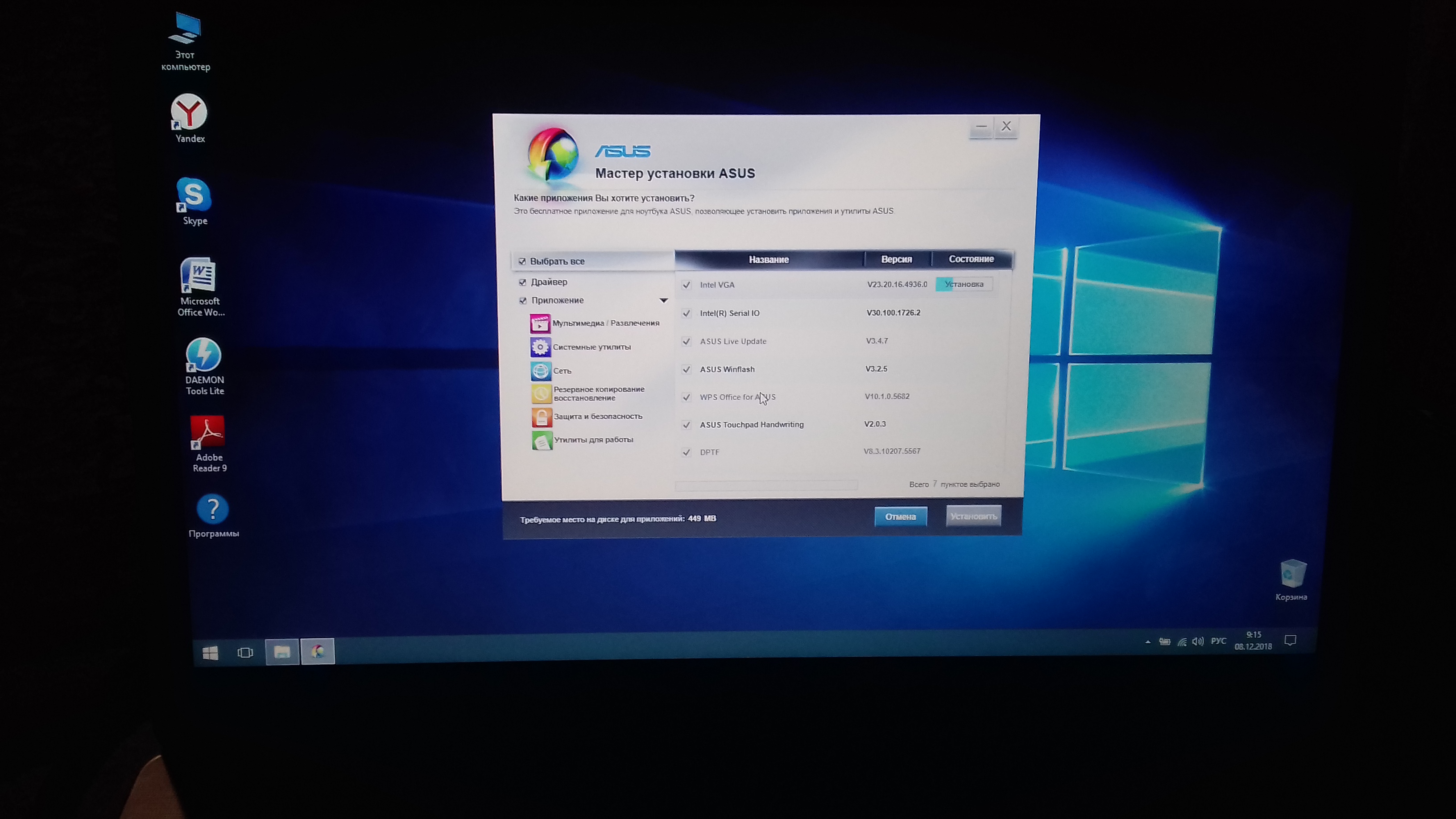Uncheck the ASUS Winflash checkbox

[686, 370]
